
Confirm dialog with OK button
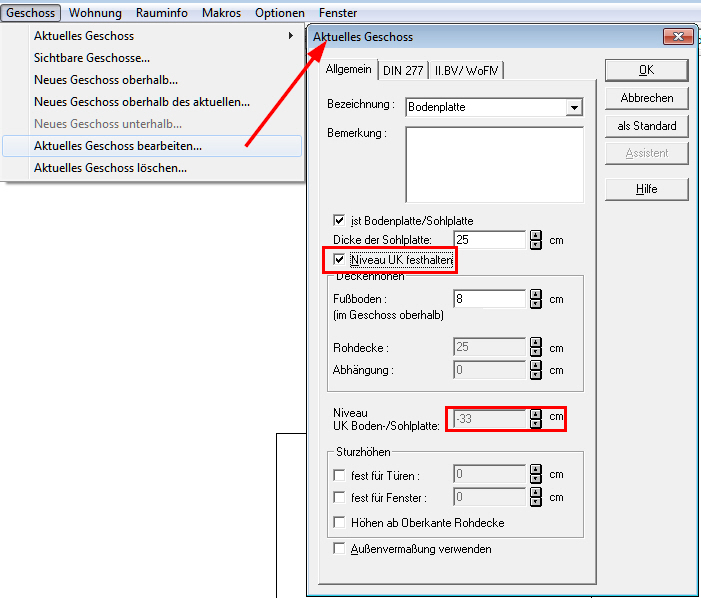646,70
